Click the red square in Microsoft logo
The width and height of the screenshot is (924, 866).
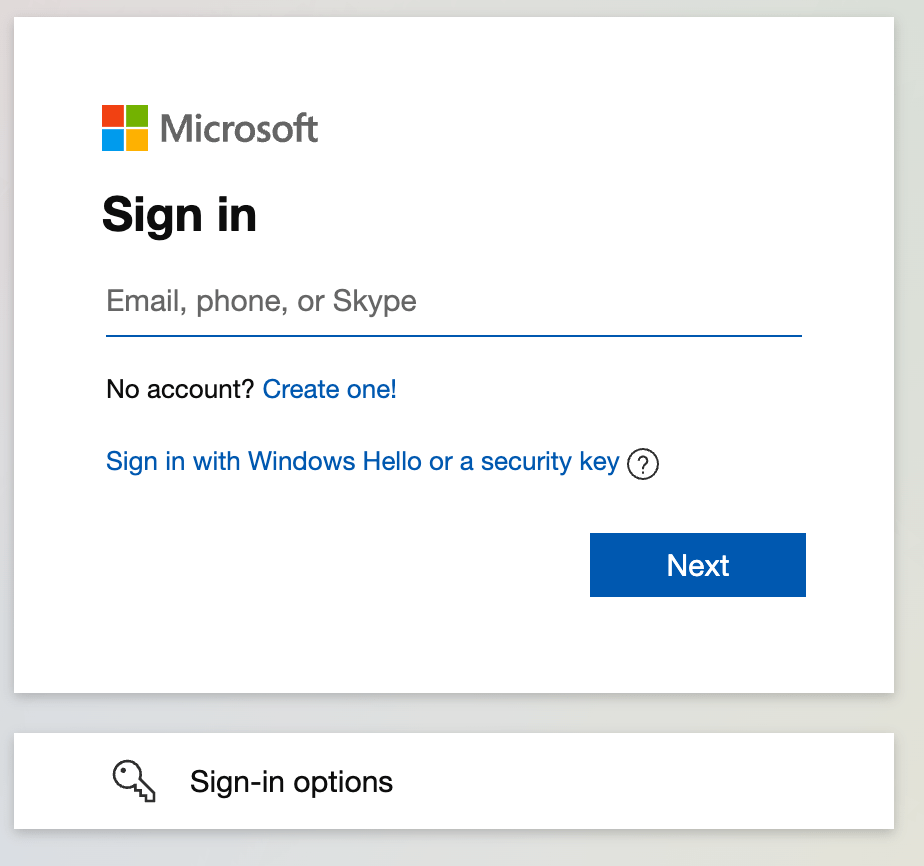pyautogui.click(x=113, y=115)
